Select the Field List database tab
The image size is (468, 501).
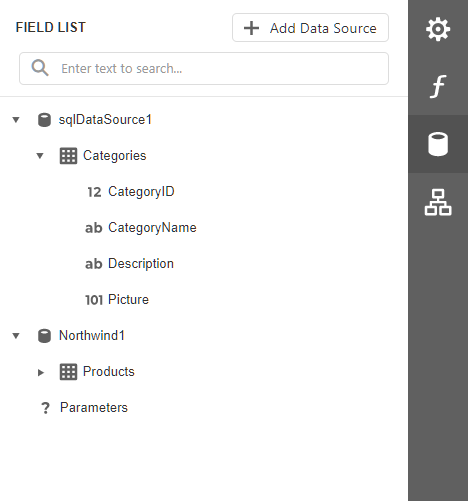coord(438,144)
